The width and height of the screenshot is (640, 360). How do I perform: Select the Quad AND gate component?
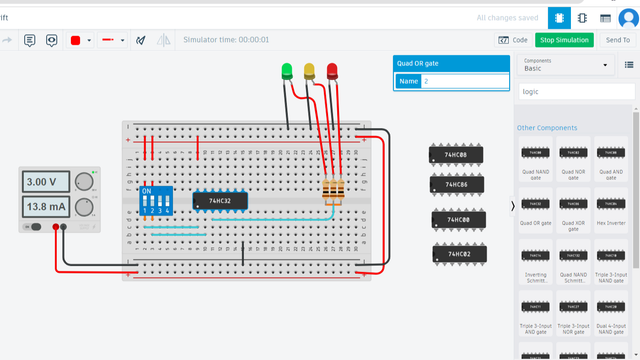pyautogui.click(x=611, y=160)
